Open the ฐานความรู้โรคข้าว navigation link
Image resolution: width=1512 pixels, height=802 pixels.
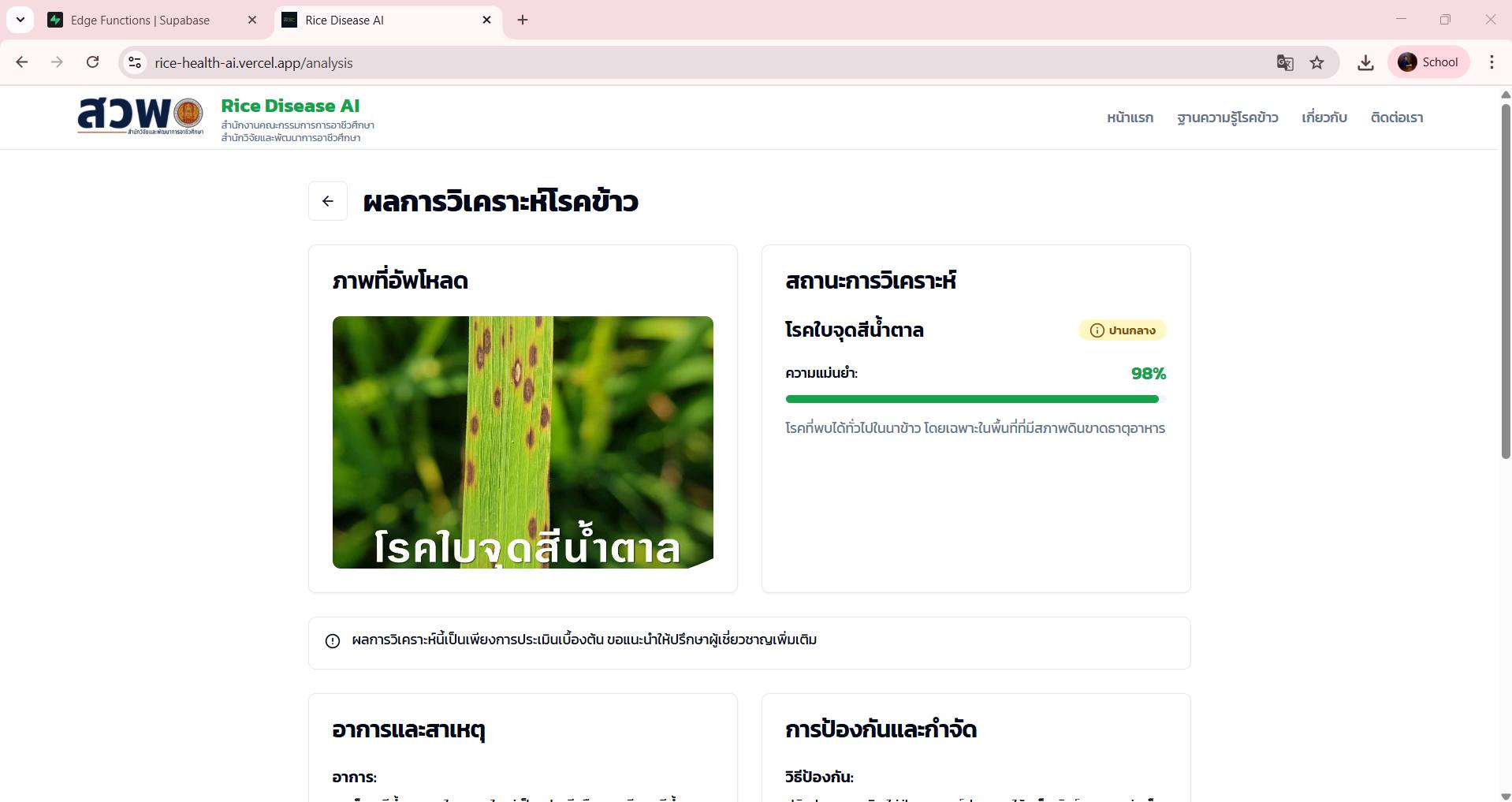pyautogui.click(x=1227, y=118)
